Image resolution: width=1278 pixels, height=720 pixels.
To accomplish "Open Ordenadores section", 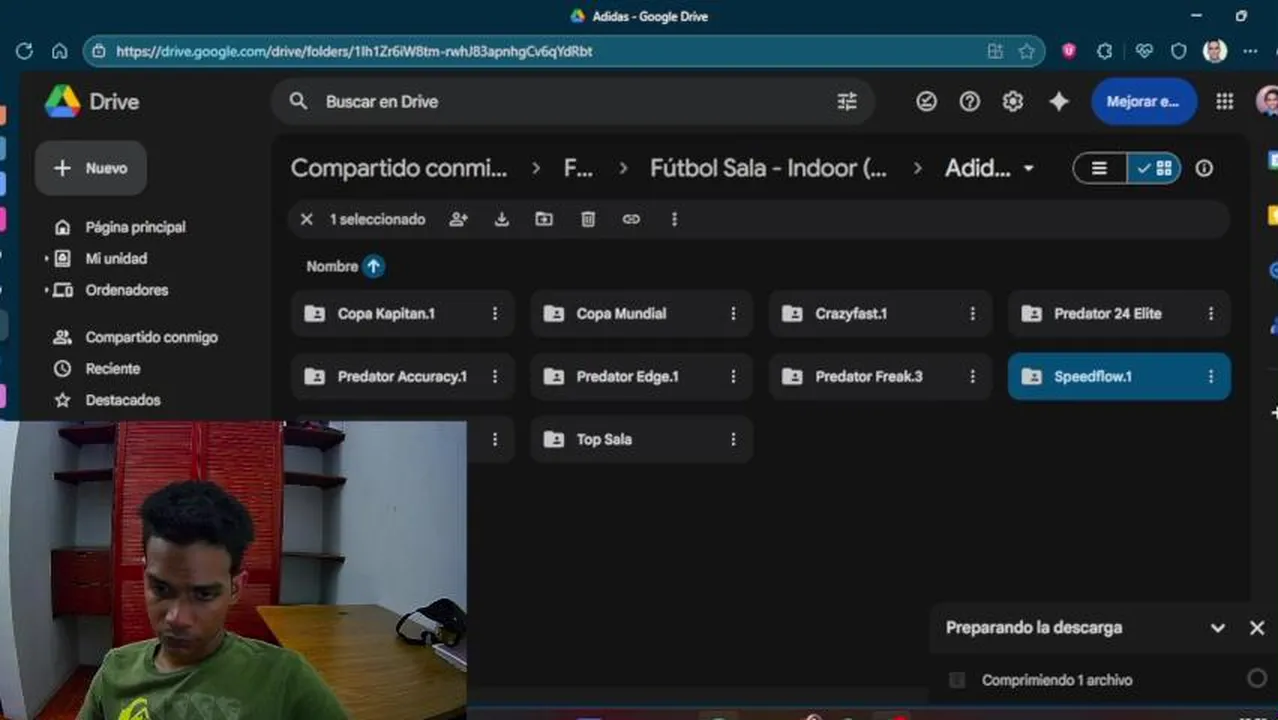I will (126, 290).
